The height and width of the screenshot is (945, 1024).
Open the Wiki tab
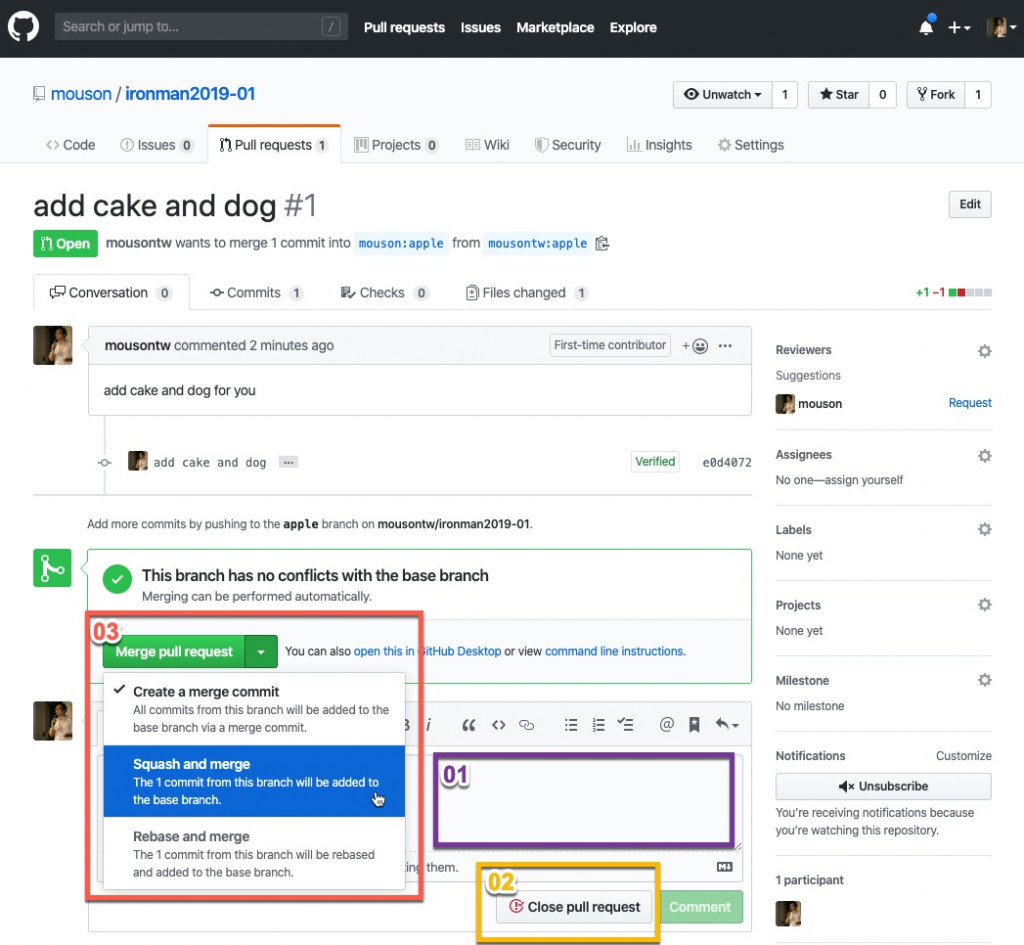coord(487,145)
